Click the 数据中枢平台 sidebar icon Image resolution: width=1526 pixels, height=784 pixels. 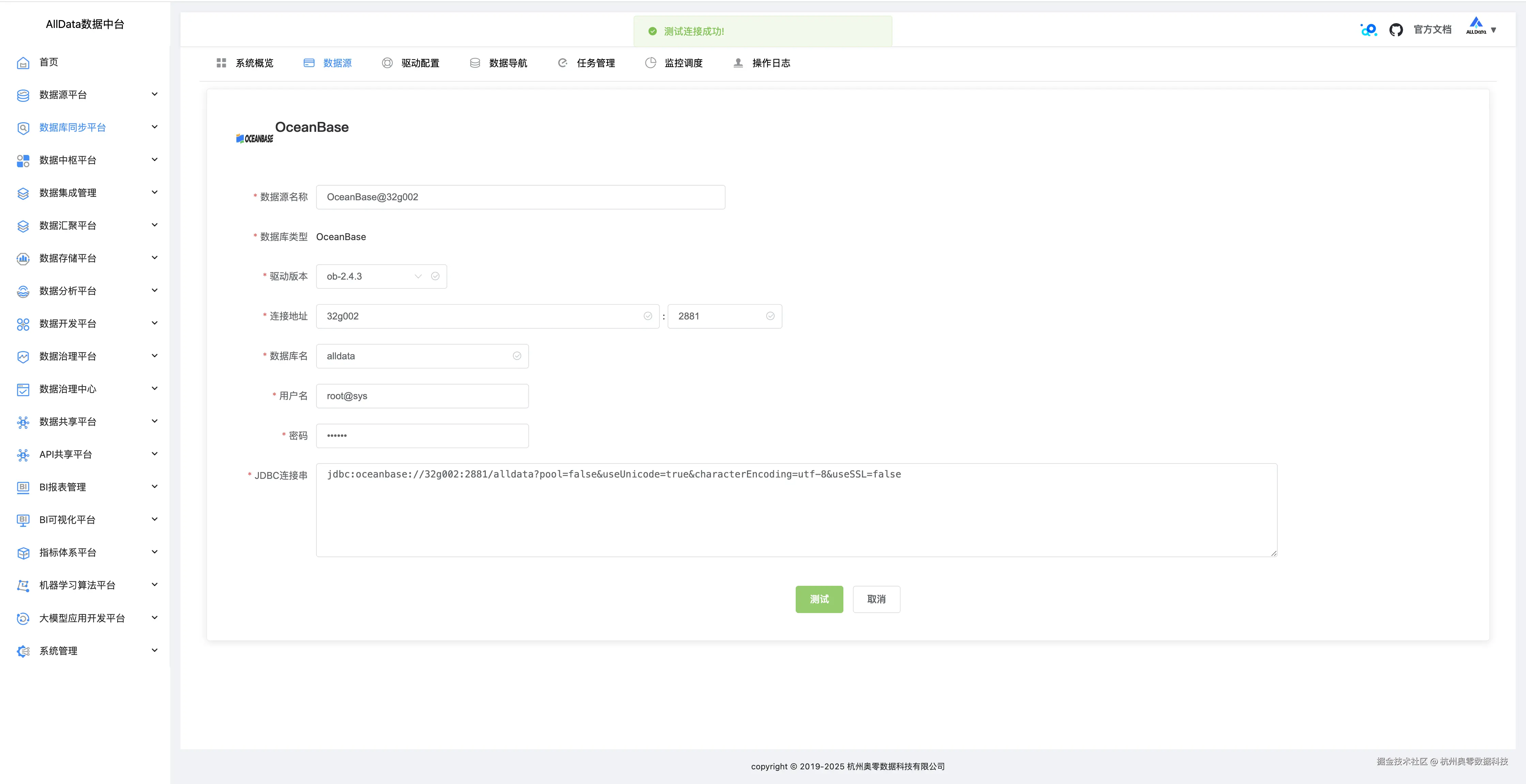[x=23, y=160]
